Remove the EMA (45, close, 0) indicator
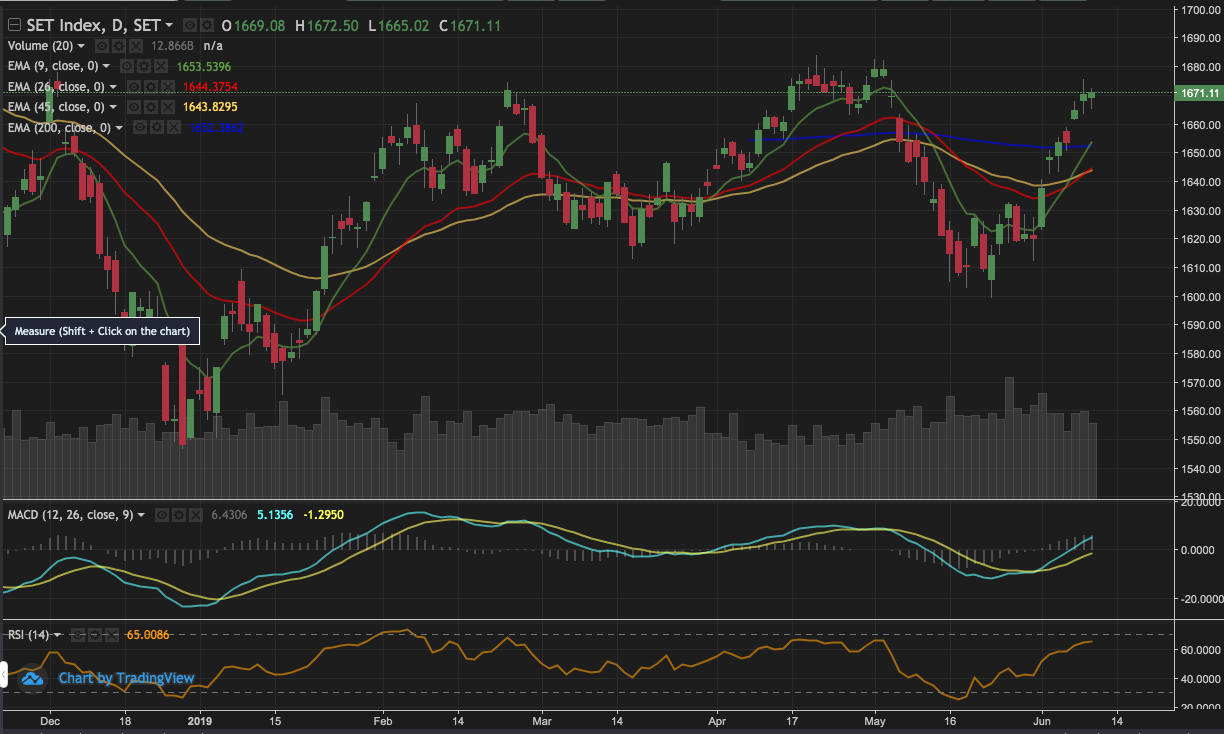This screenshot has height=734, width=1224. [168, 107]
